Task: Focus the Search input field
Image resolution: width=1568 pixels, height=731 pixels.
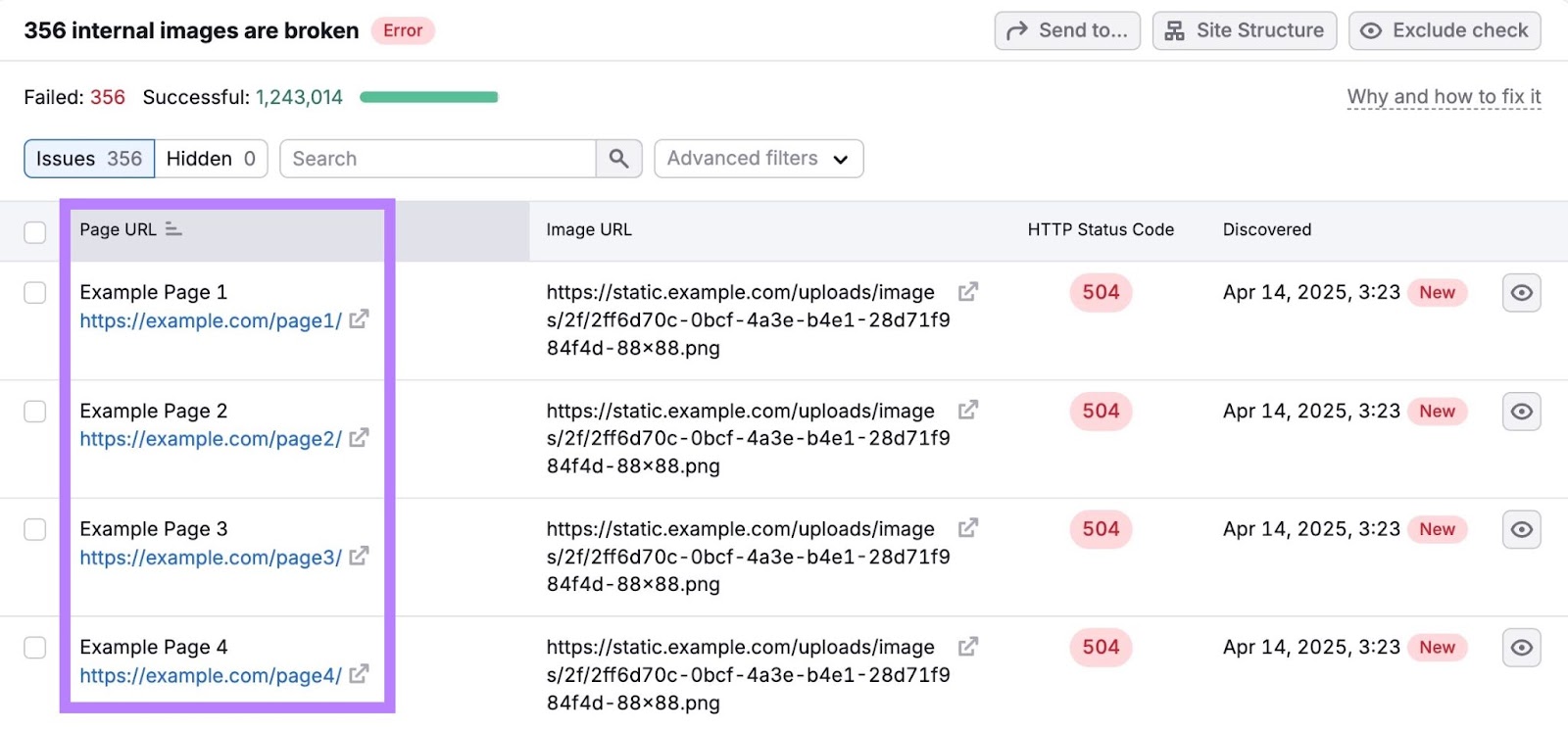Action: [437, 159]
